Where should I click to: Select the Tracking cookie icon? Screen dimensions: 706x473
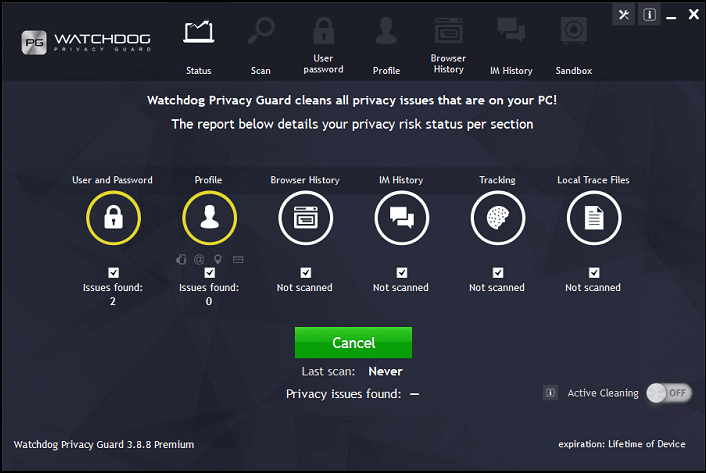[x=497, y=219]
